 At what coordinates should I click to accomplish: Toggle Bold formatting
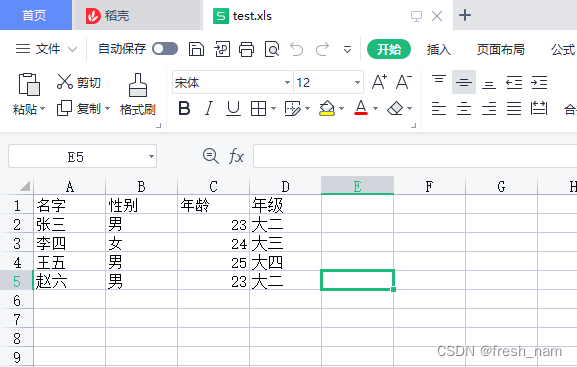tap(184, 109)
